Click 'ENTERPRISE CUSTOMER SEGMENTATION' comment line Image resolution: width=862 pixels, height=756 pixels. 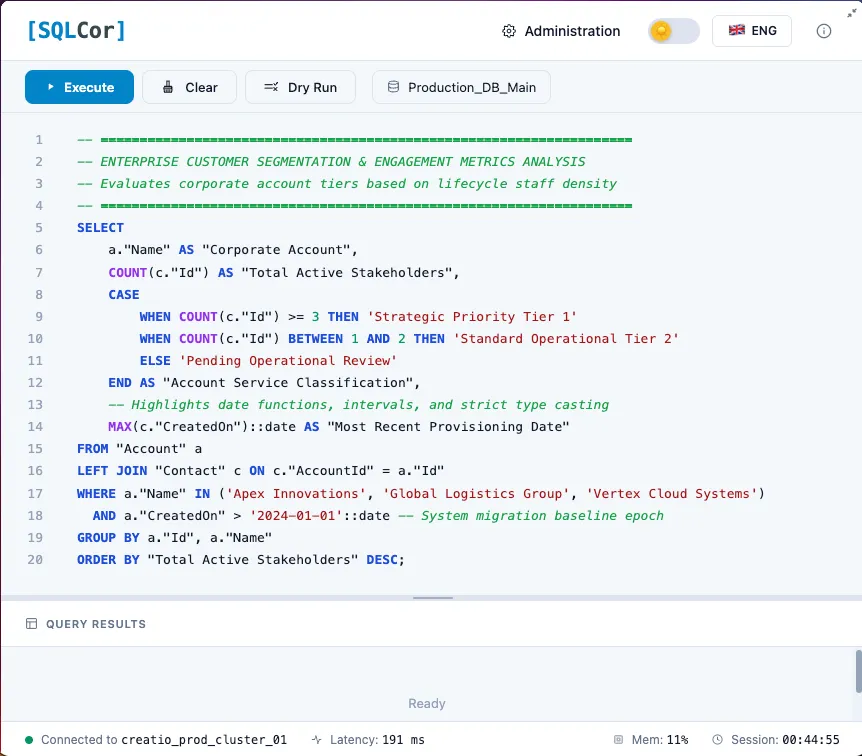pos(331,162)
